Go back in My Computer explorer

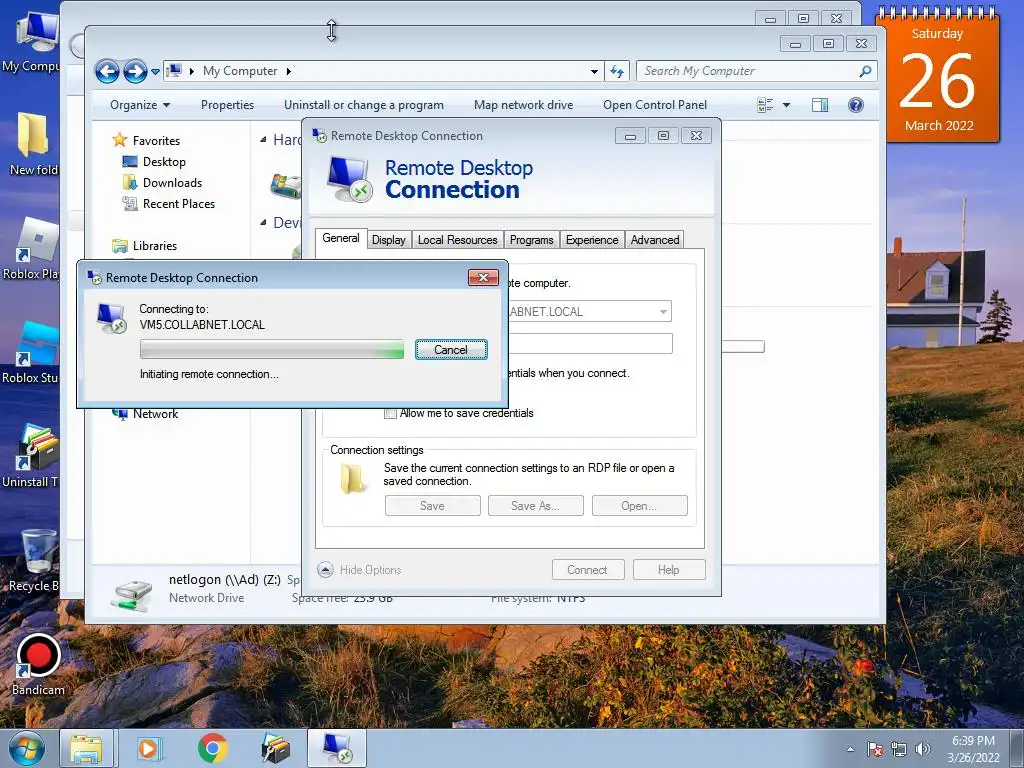coord(108,71)
